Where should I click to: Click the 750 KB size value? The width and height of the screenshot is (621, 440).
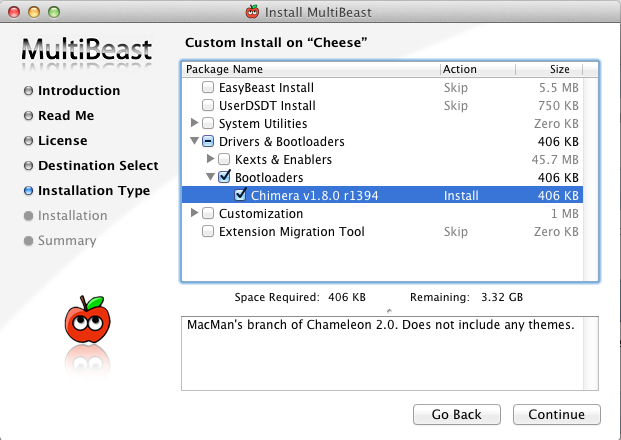point(558,106)
